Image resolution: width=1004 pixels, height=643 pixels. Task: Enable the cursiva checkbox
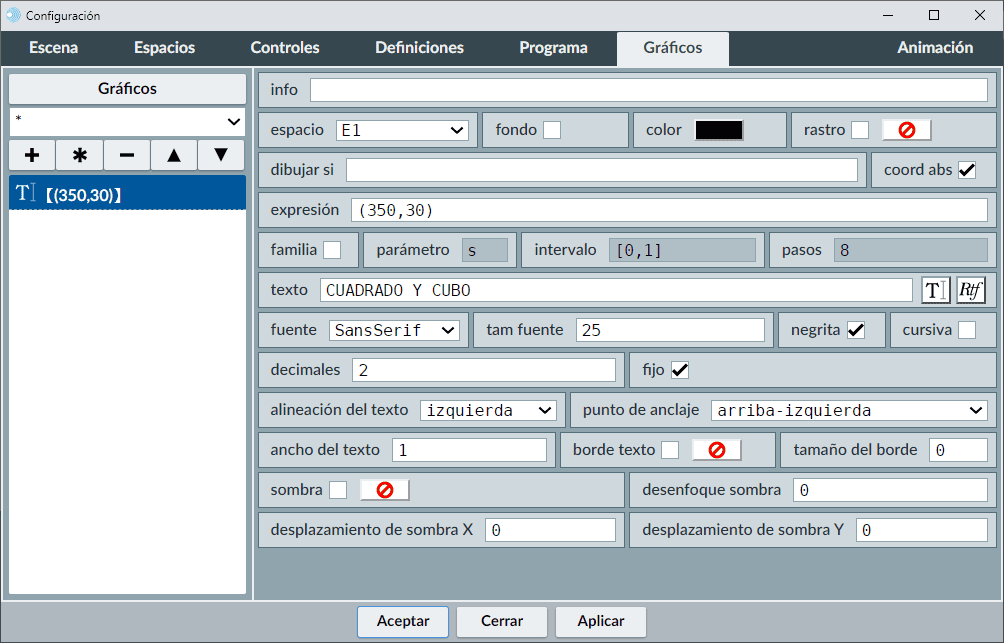[x=967, y=330]
